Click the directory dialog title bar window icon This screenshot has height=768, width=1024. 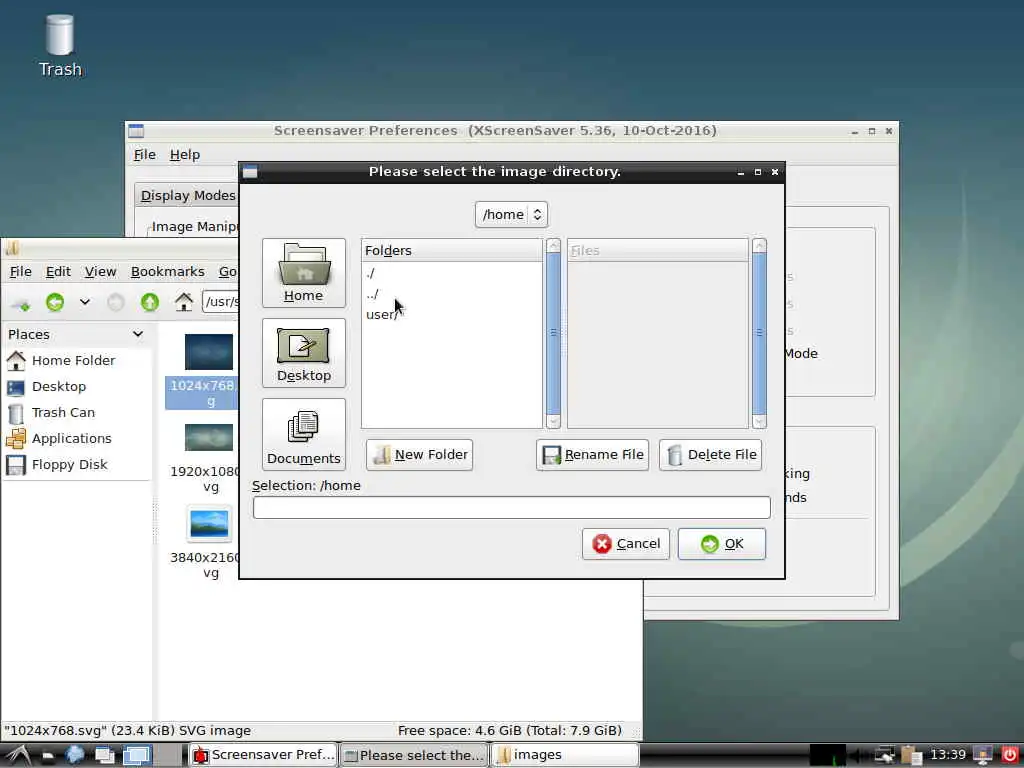pos(250,172)
